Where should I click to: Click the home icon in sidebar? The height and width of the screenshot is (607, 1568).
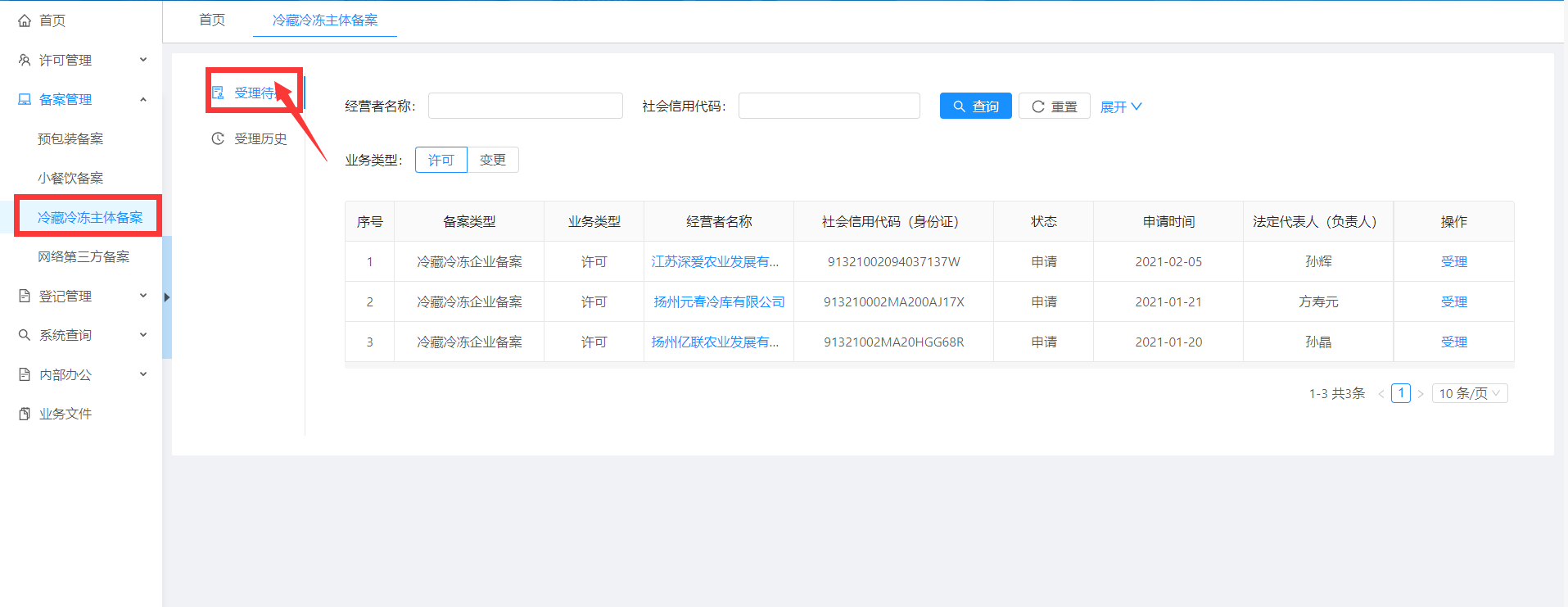[x=25, y=20]
